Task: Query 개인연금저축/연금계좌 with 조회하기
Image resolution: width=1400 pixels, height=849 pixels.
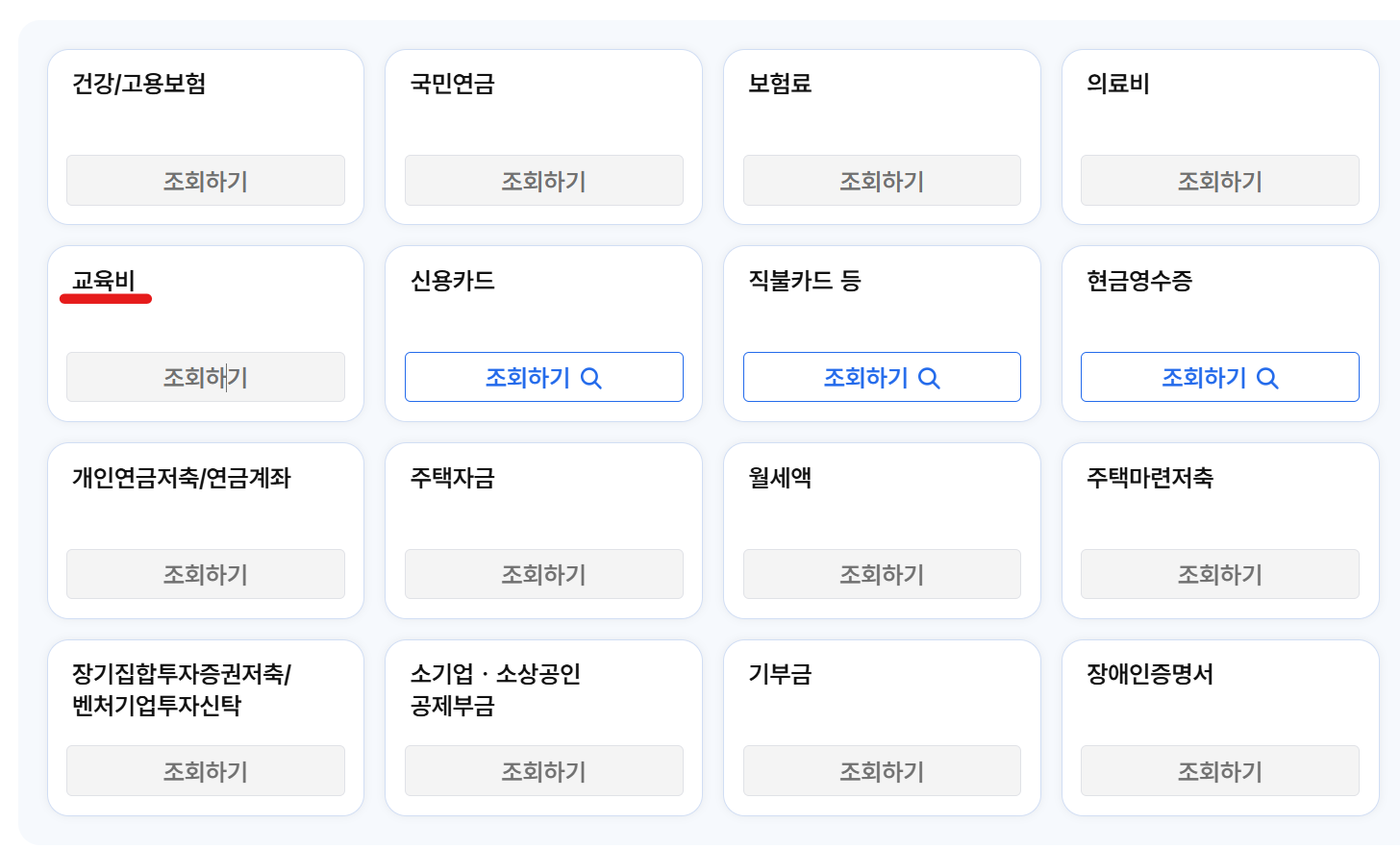Action: 205,574
